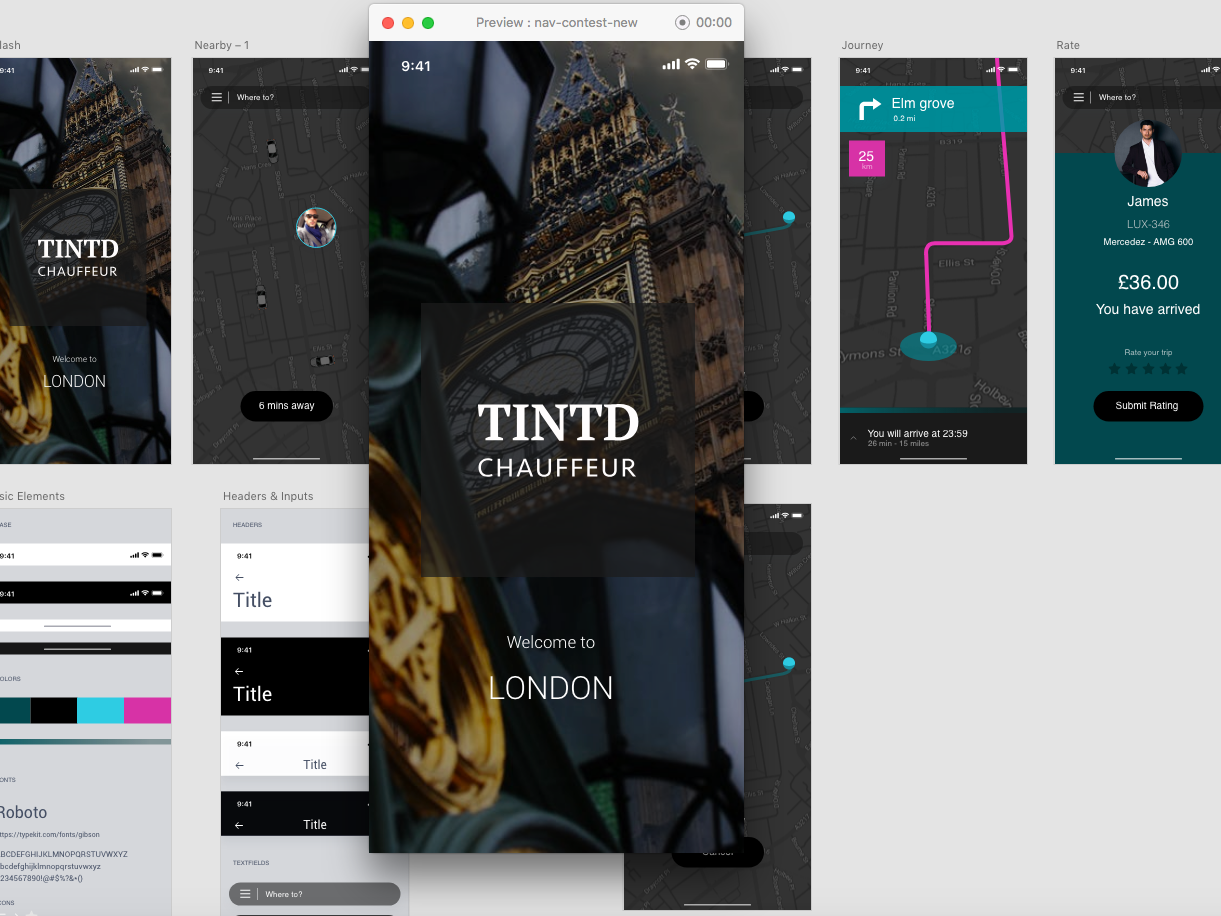Select LONDON text in Preview window
The width and height of the screenshot is (1221, 916).
[x=551, y=688]
